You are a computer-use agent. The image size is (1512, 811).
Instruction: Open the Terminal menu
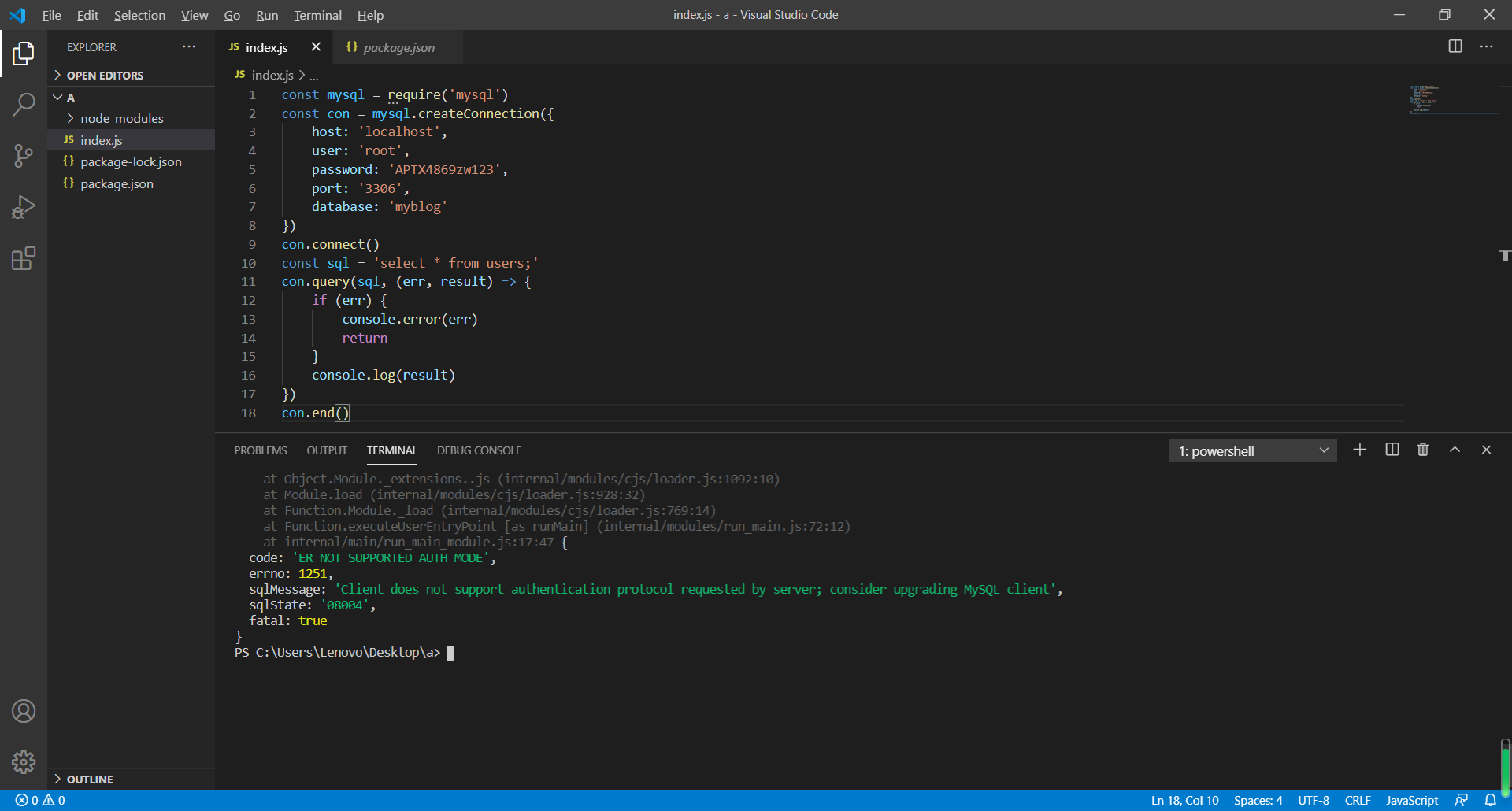317,15
